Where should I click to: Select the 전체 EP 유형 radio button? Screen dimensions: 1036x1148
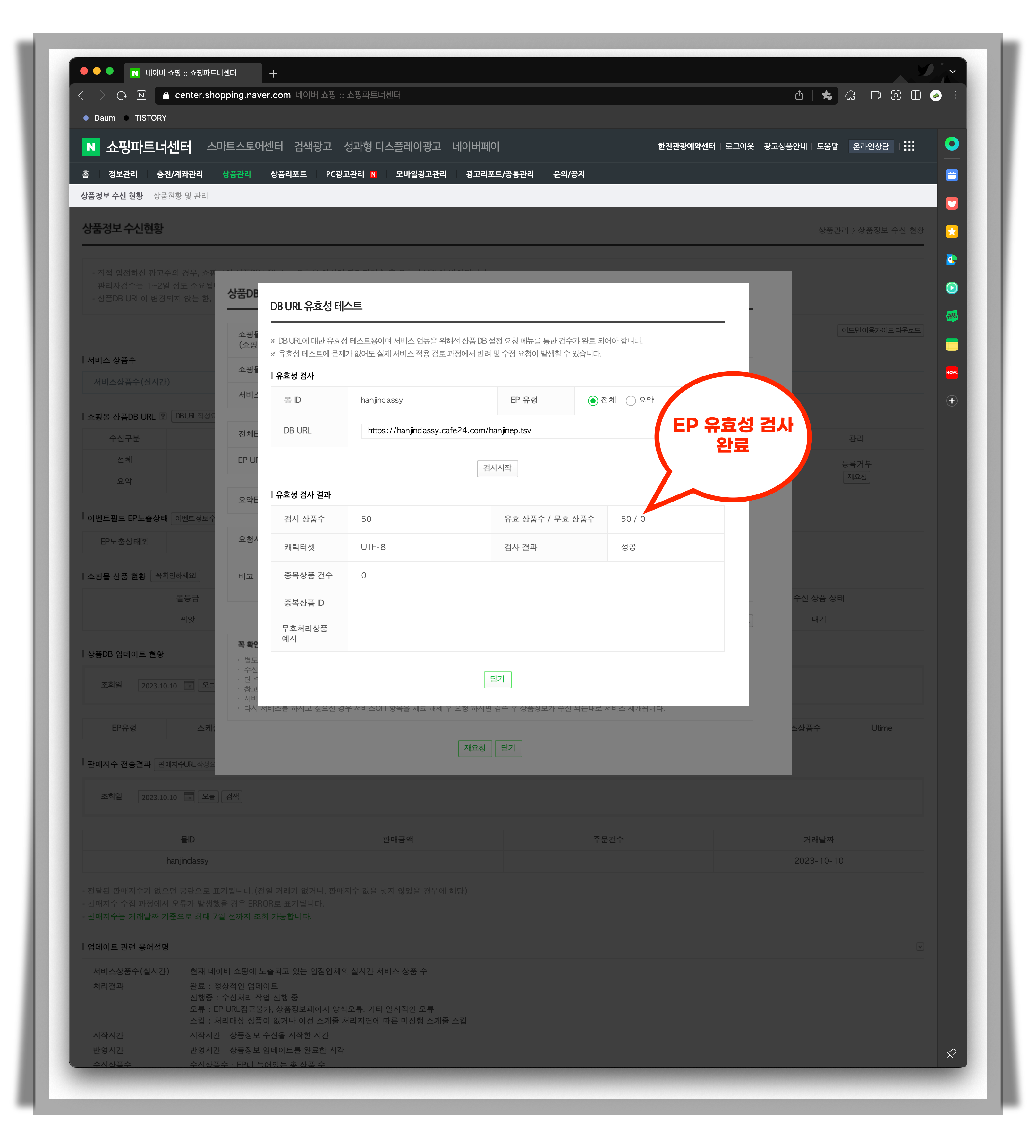592,401
